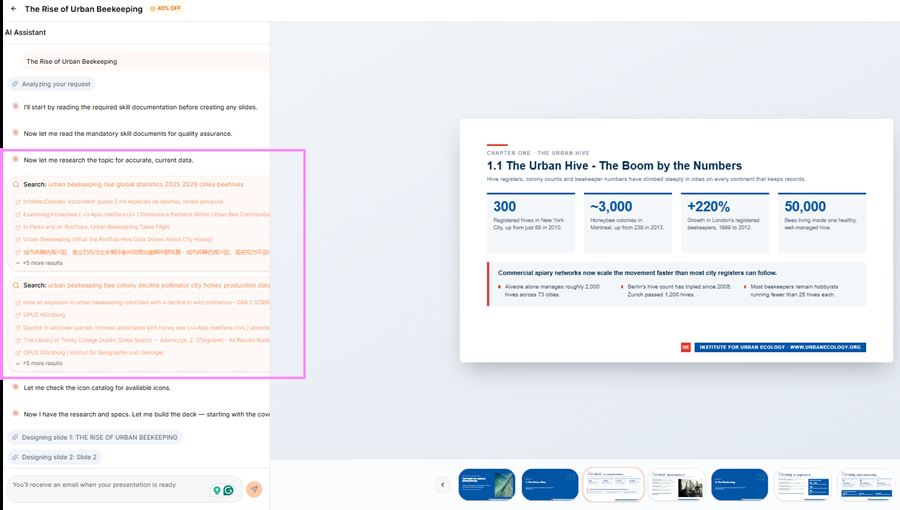900x510 pixels.
Task: Click the previous arrow in the slide thumbnail strip
Action: pos(443,485)
